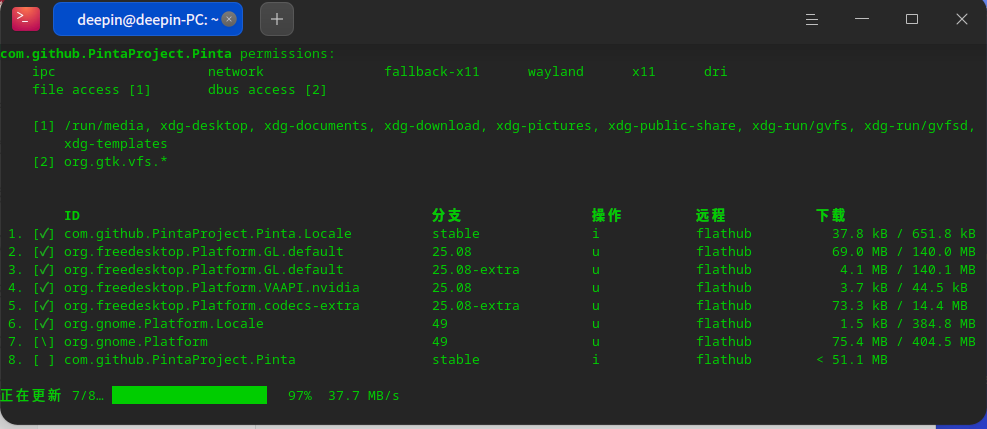Click checkmark for GL.default 25.08-extra row
This screenshot has height=429, width=987.
point(44,270)
